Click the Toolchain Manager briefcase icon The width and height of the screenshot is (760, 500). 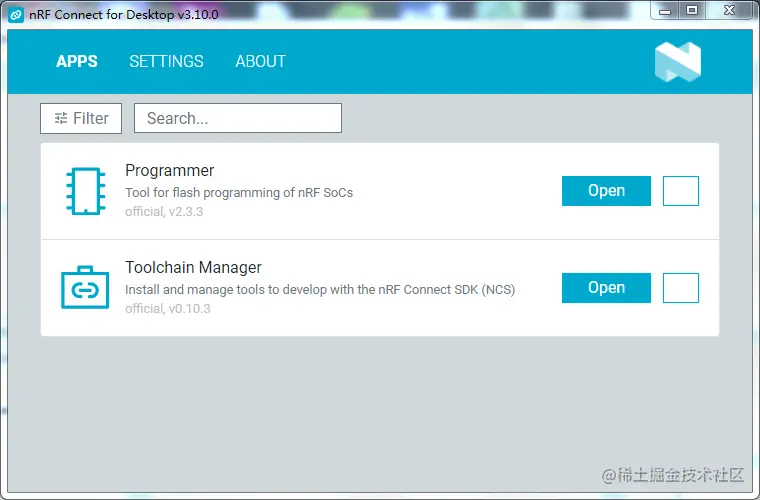85,287
